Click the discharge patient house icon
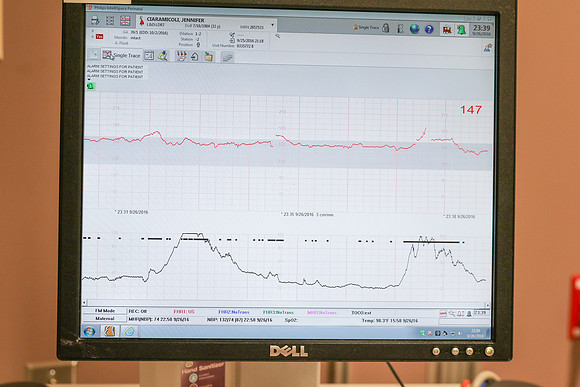 pyautogui.click(x=195, y=56)
